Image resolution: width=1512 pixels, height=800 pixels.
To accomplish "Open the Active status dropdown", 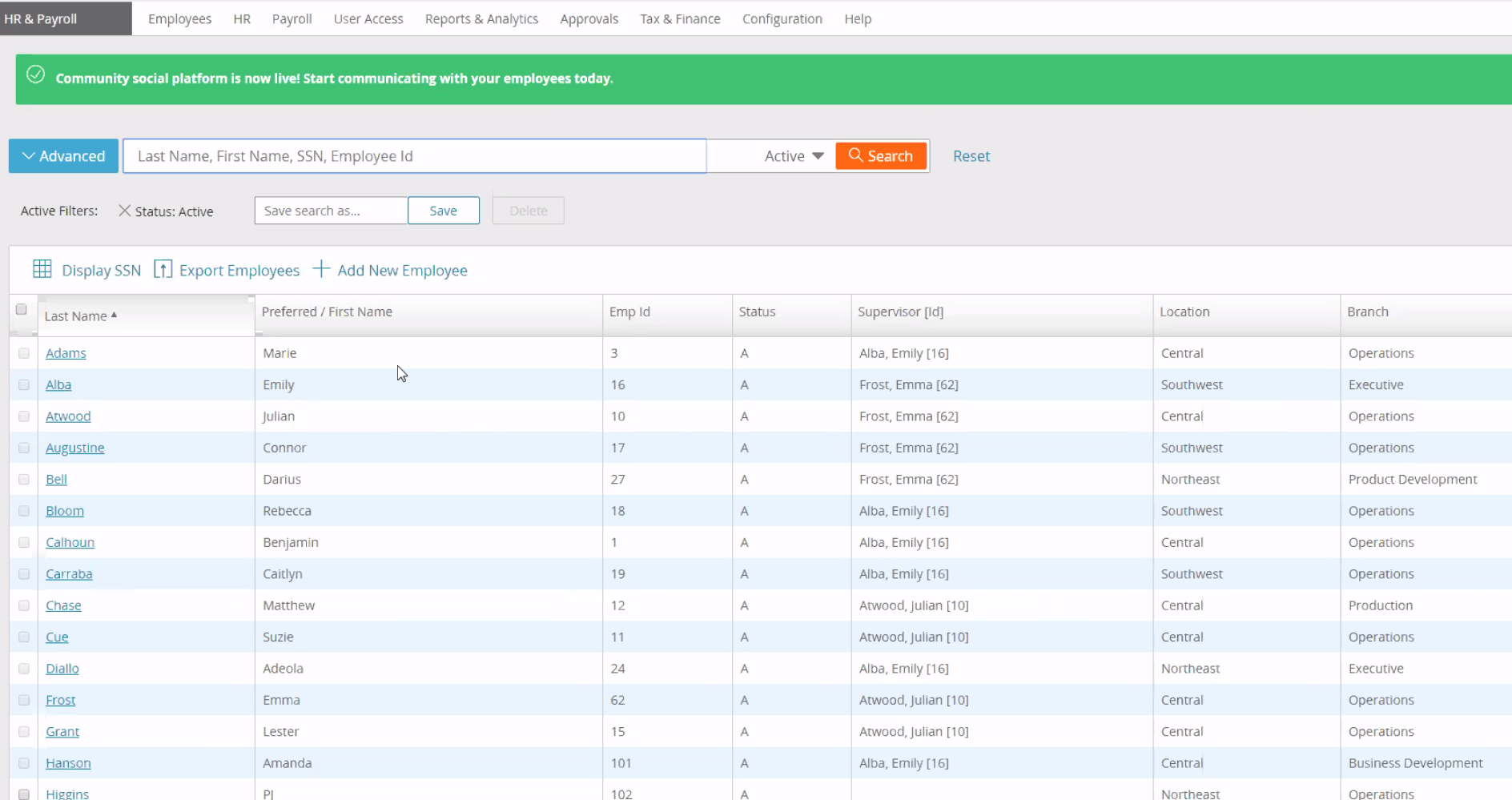I will coord(793,156).
